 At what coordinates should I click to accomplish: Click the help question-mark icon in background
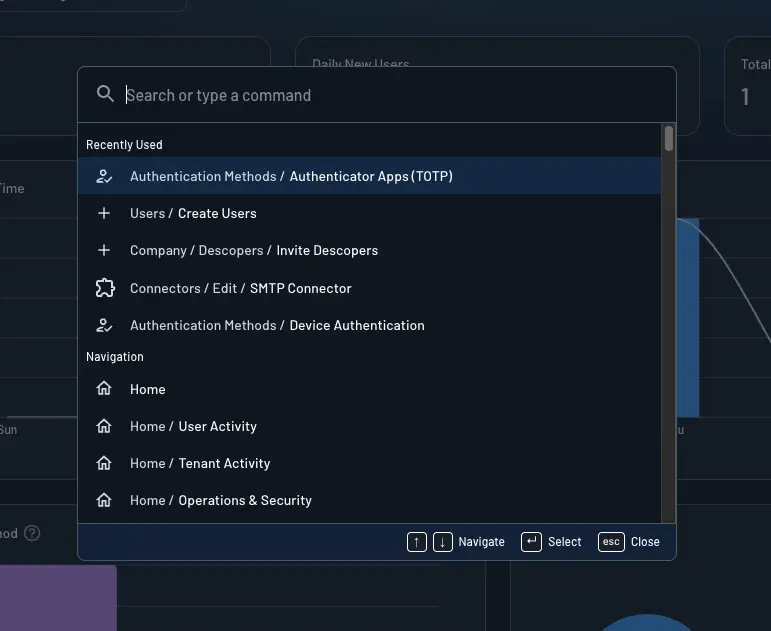tap(32, 533)
